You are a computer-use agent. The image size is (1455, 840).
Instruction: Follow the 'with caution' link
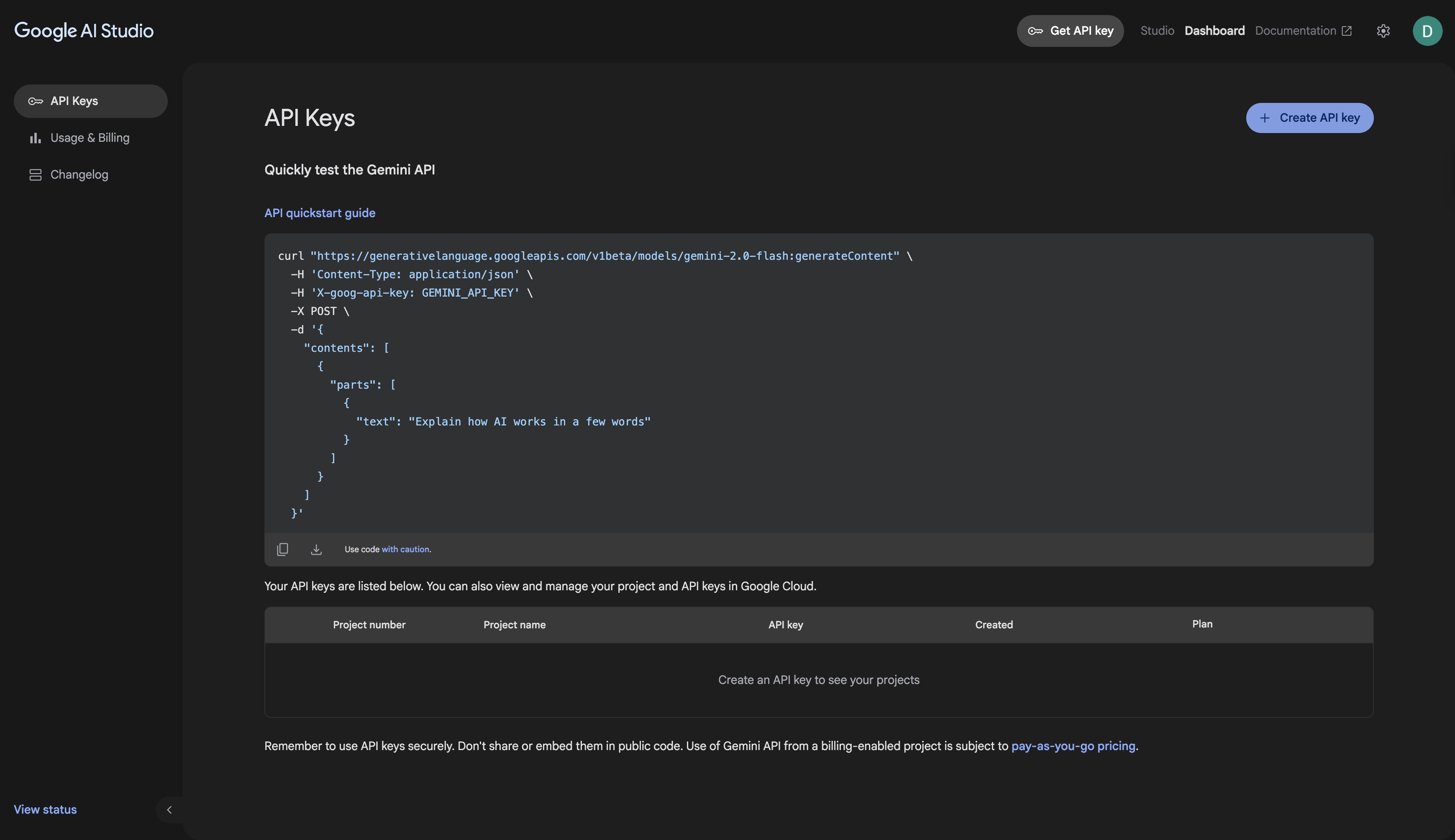[405, 549]
